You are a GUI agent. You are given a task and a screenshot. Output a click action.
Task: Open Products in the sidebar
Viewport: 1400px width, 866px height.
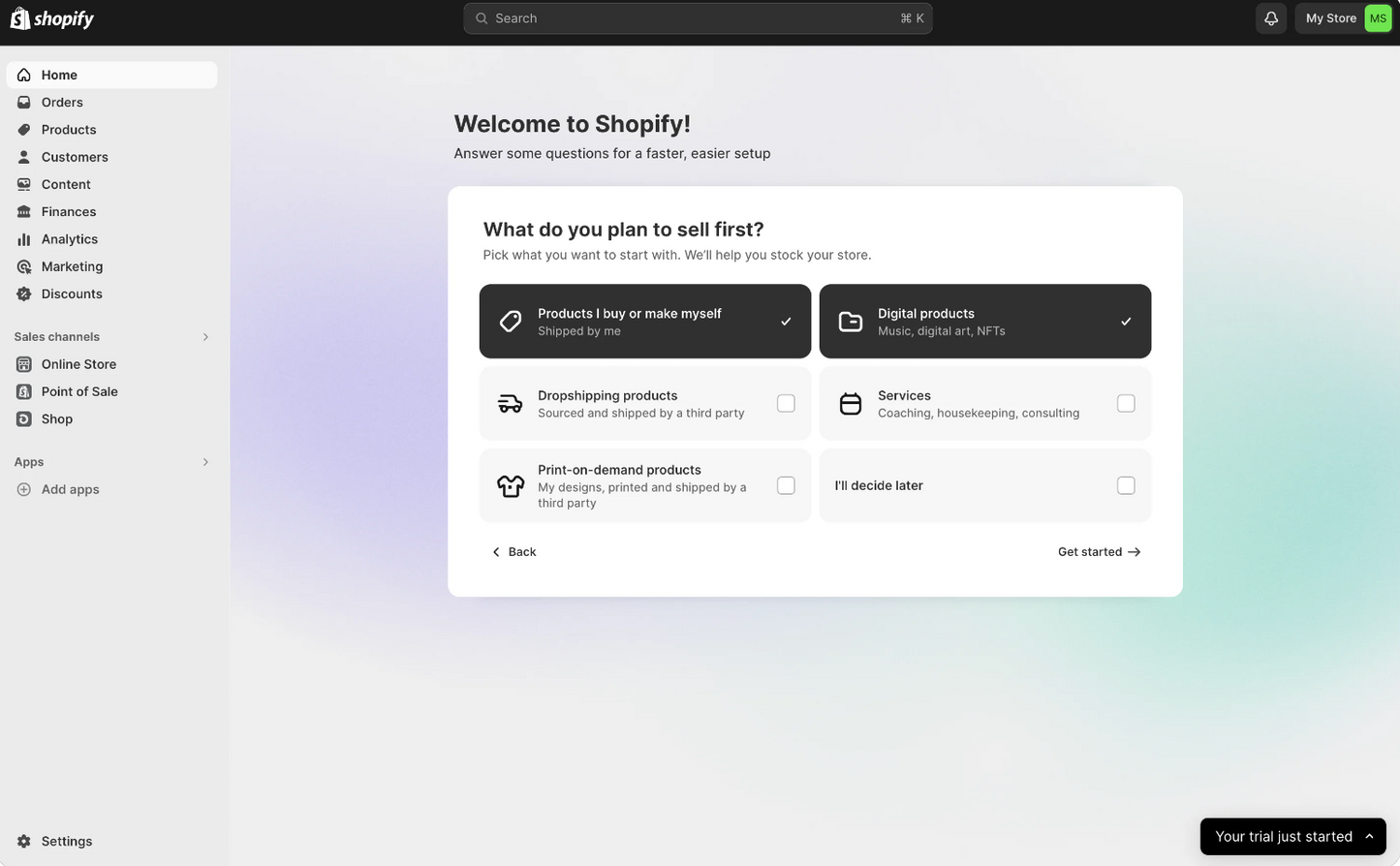point(111,130)
